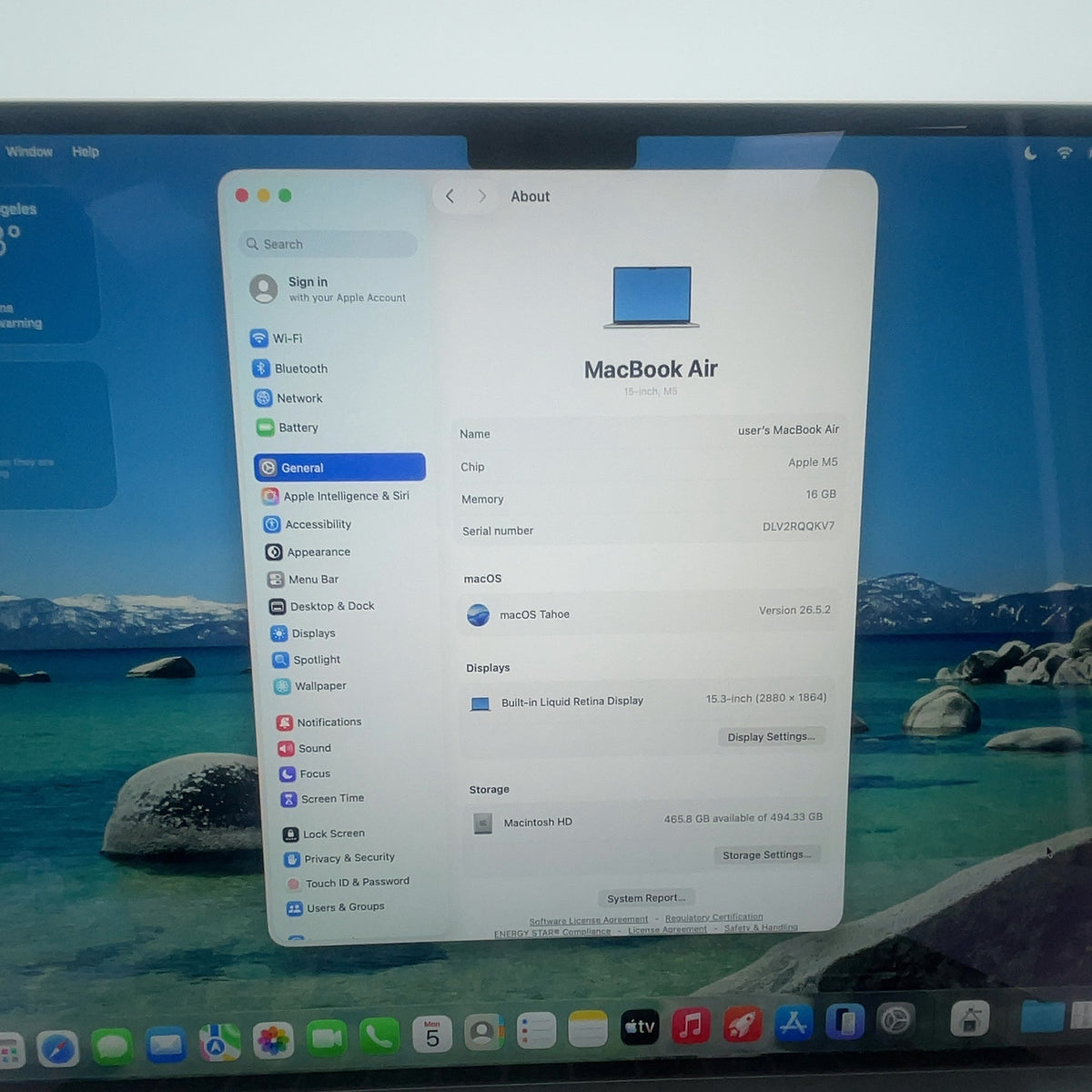Screen dimensions: 1092x1092
Task: Open Safari from the Dock
Action: coord(58,1049)
